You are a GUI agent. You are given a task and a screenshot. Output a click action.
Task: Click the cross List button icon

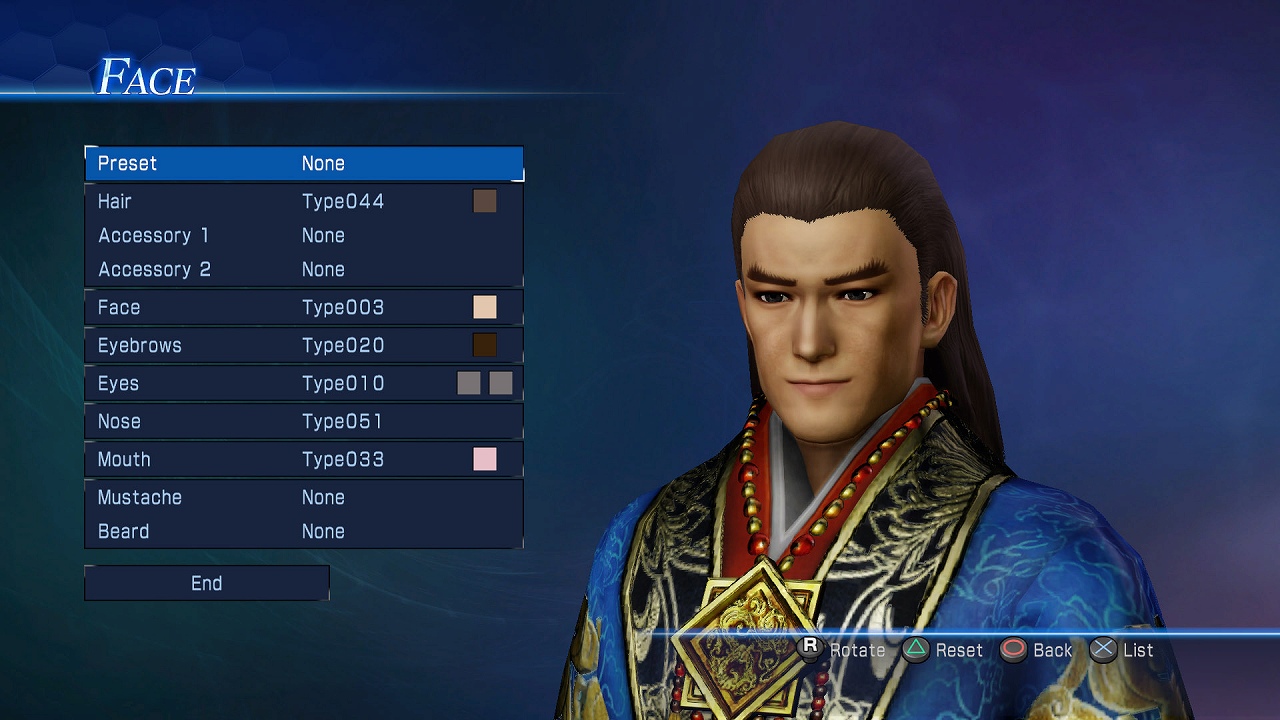coord(1103,650)
